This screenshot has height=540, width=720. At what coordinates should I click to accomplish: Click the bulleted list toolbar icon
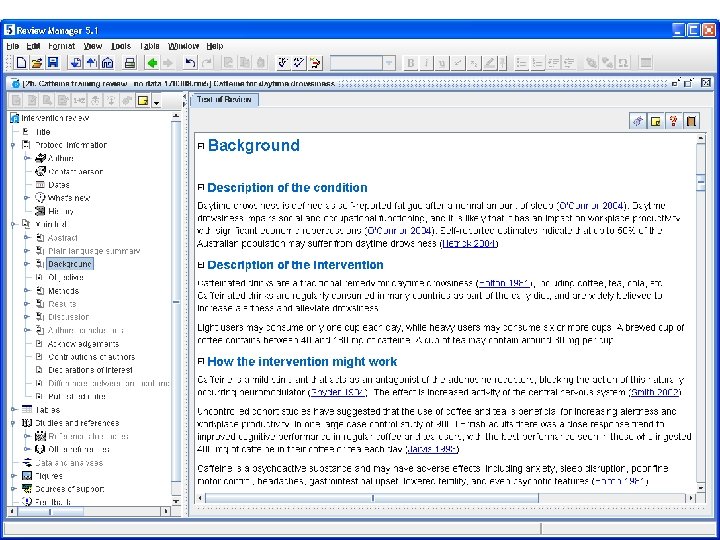pyautogui.click(x=521, y=63)
